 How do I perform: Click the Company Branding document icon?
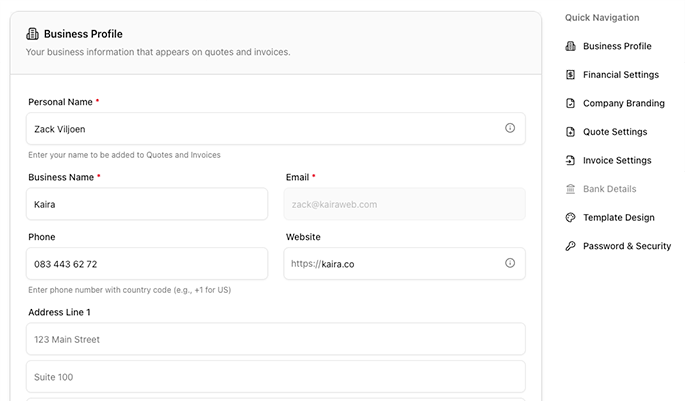[571, 103]
